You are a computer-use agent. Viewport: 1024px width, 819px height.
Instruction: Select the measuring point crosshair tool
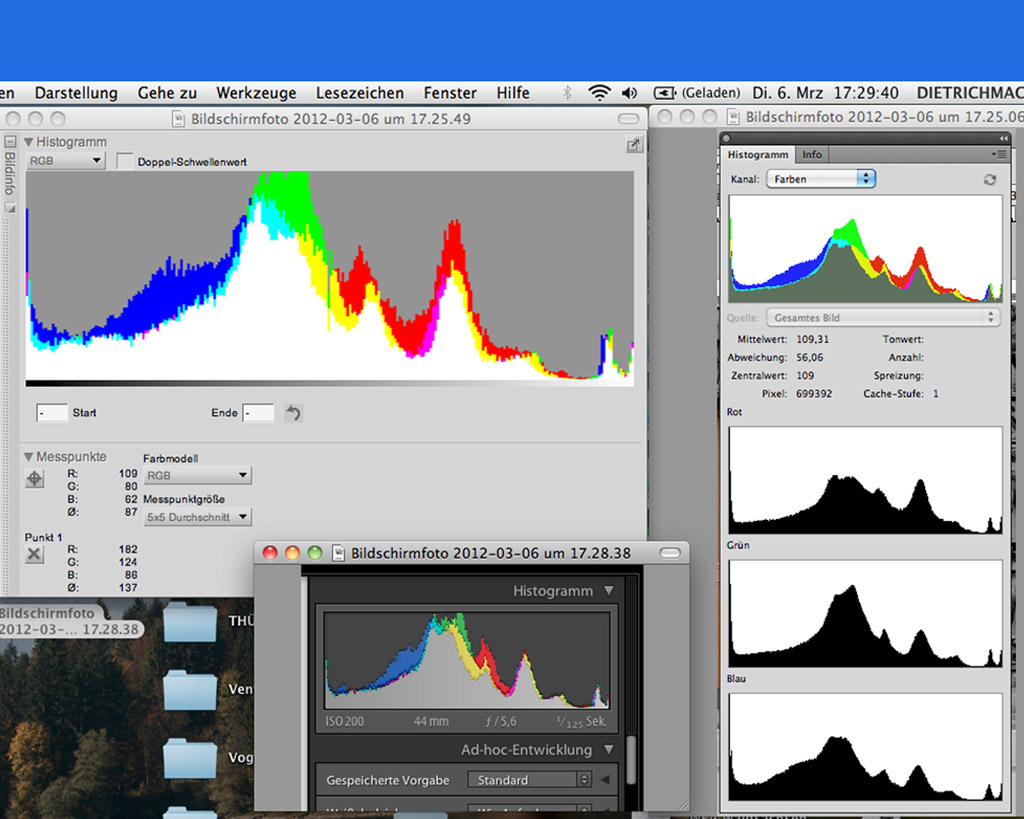click(x=35, y=479)
